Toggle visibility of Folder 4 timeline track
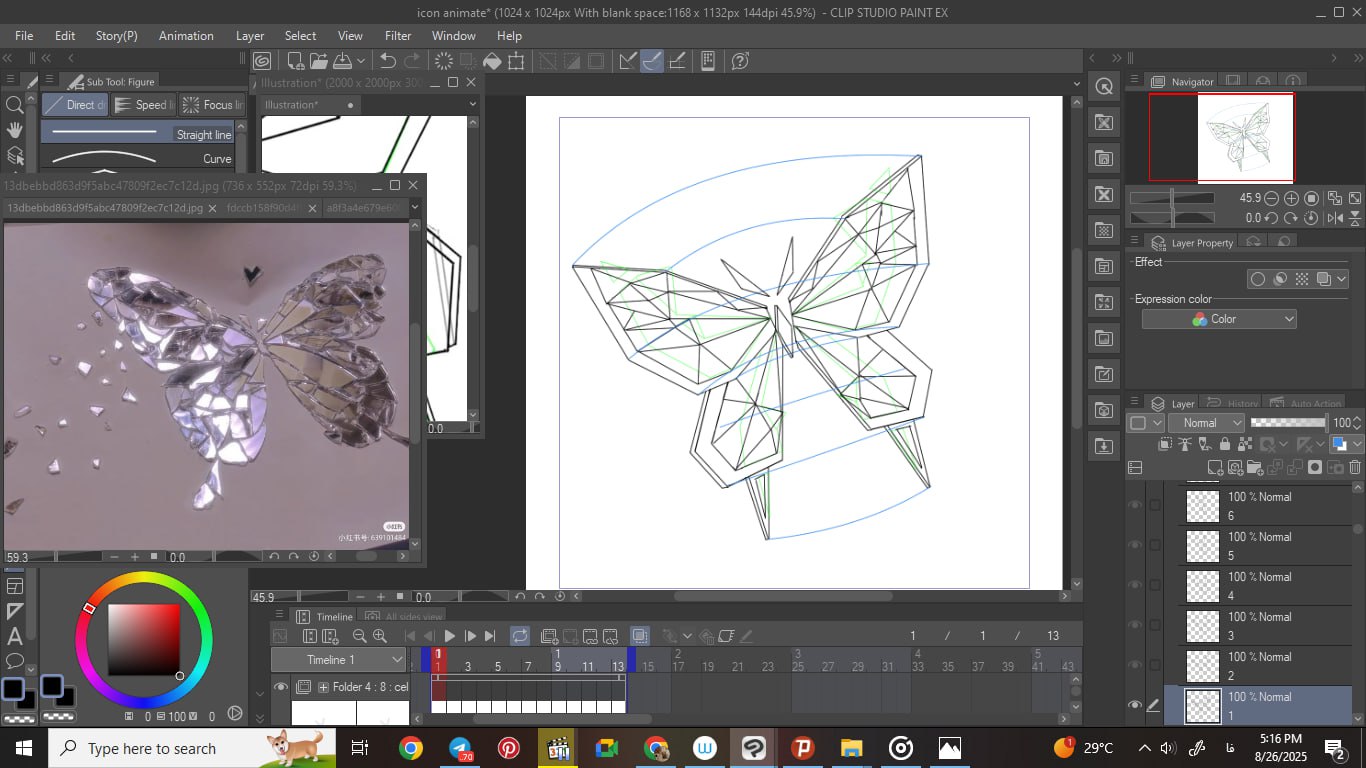Image resolution: width=1366 pixels, height=768 pixels. pos(281,687)
